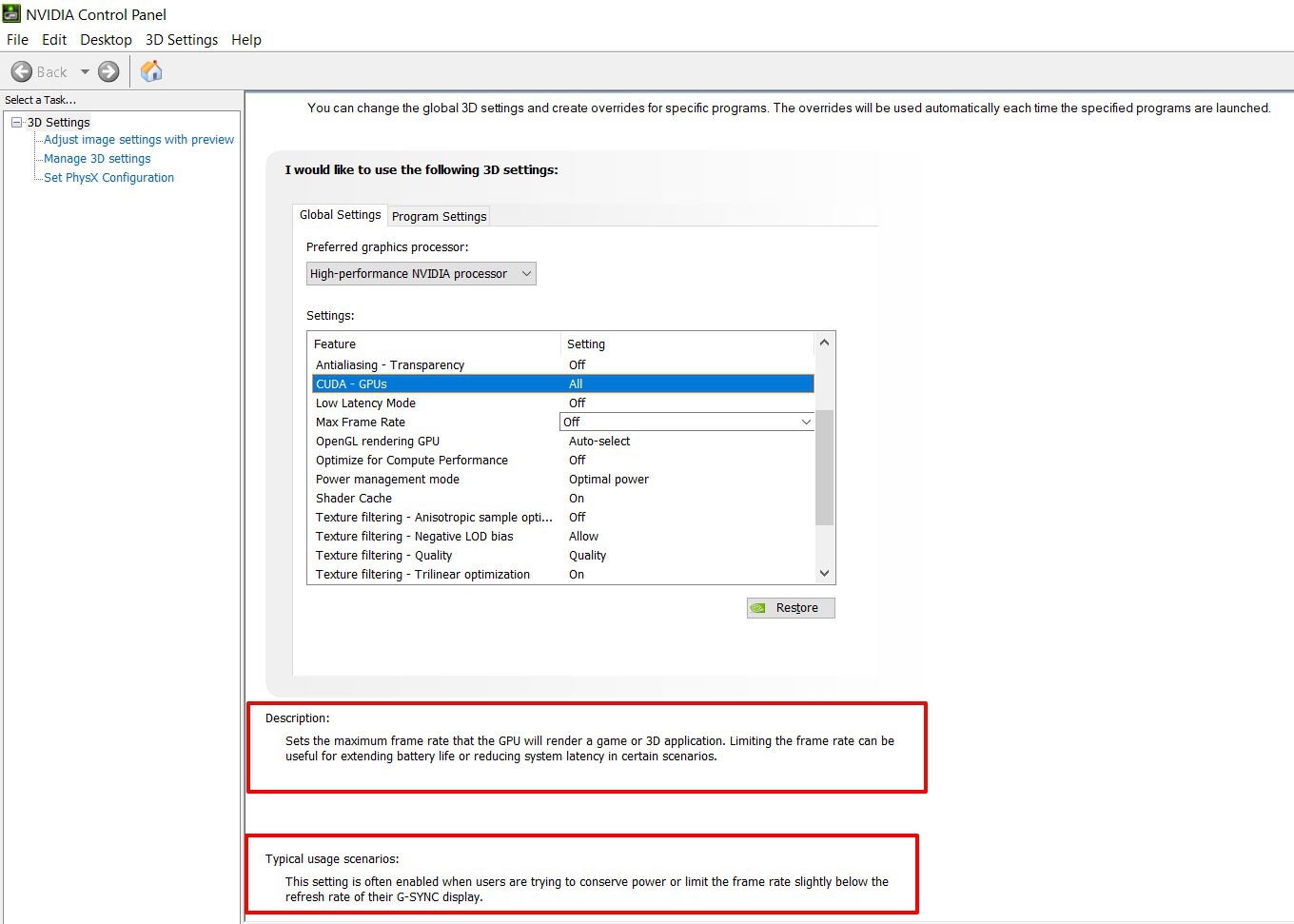Open the Preferred graphics processor dropdown
This screenshot has width=1294, height=924.
tap(422, 274)
